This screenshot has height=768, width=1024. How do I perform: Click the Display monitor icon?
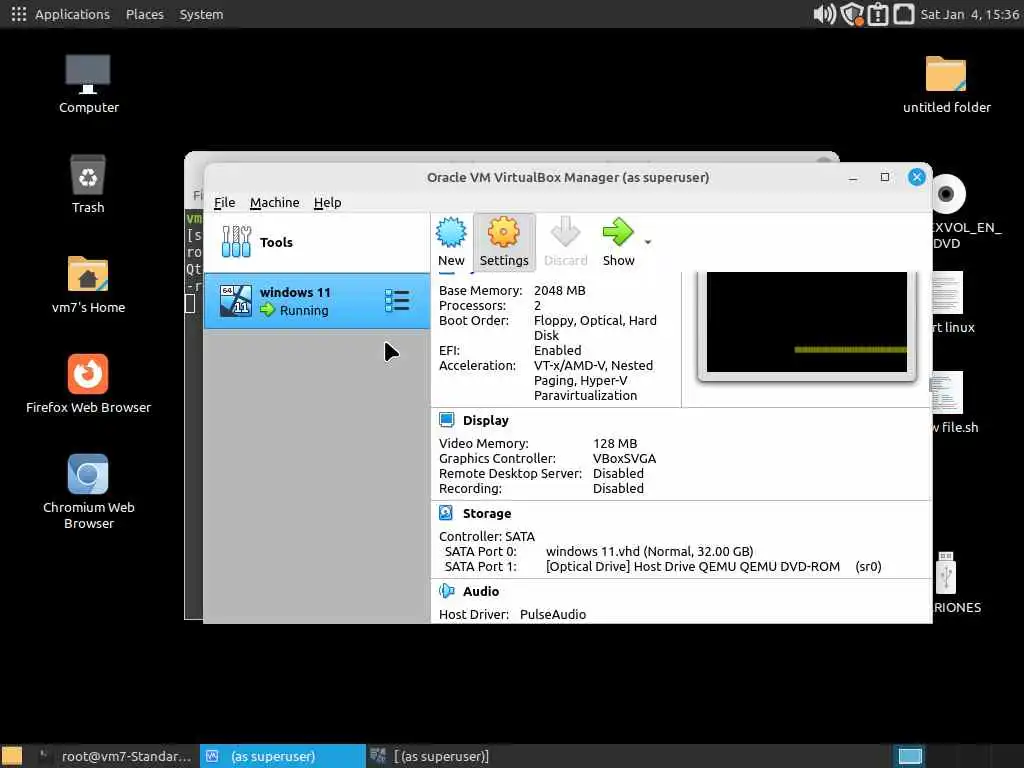pyautogui.click(x=447, y=420)
